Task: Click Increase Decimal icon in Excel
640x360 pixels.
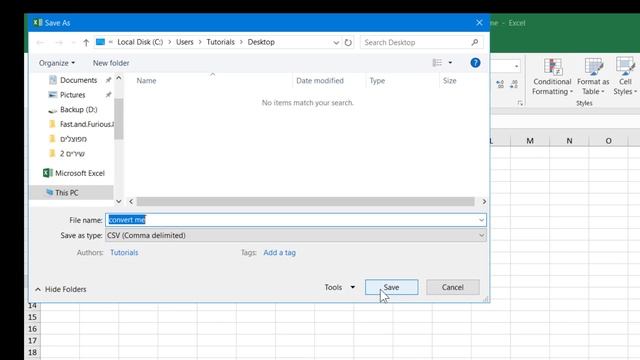Action: (x=500, y=84)
